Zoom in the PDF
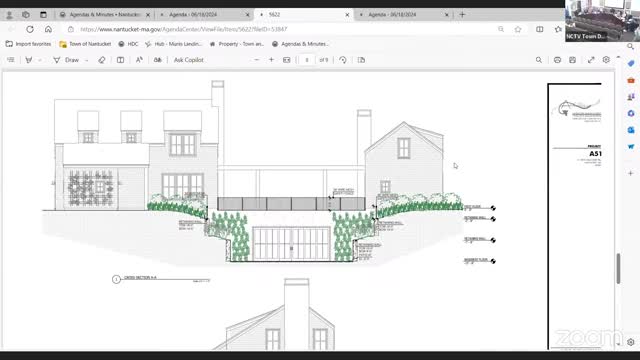Screen dimensions: 640x360 pos(271,60)
